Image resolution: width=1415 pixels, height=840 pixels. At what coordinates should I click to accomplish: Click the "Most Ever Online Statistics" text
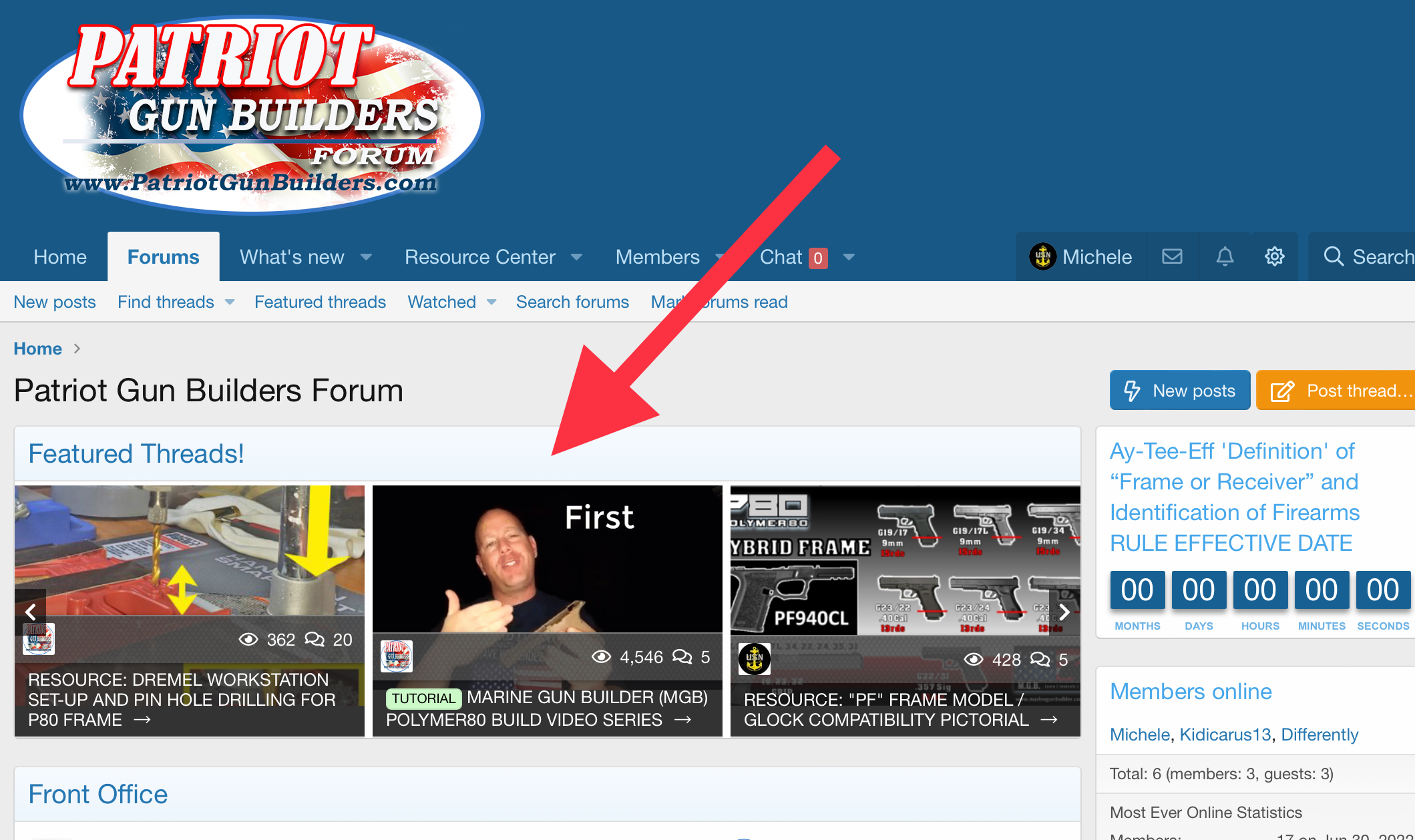[1206, 813]
